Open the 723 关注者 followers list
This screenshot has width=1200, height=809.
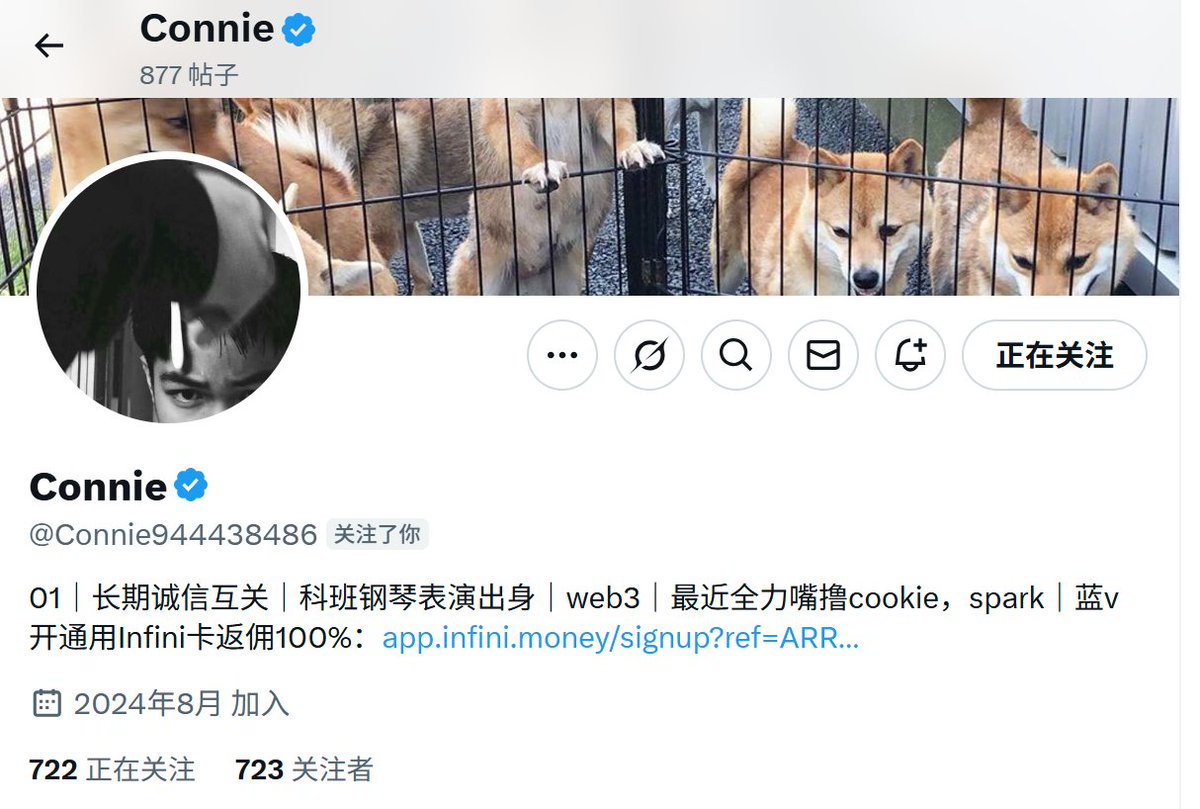304,769
